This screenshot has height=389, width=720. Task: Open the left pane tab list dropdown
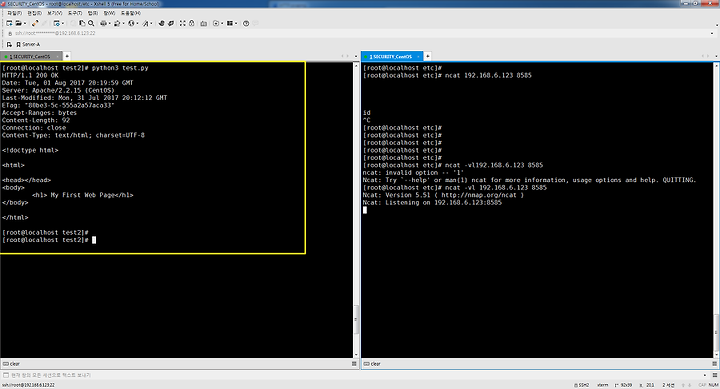pyautogui.click(x=356, y=56)
